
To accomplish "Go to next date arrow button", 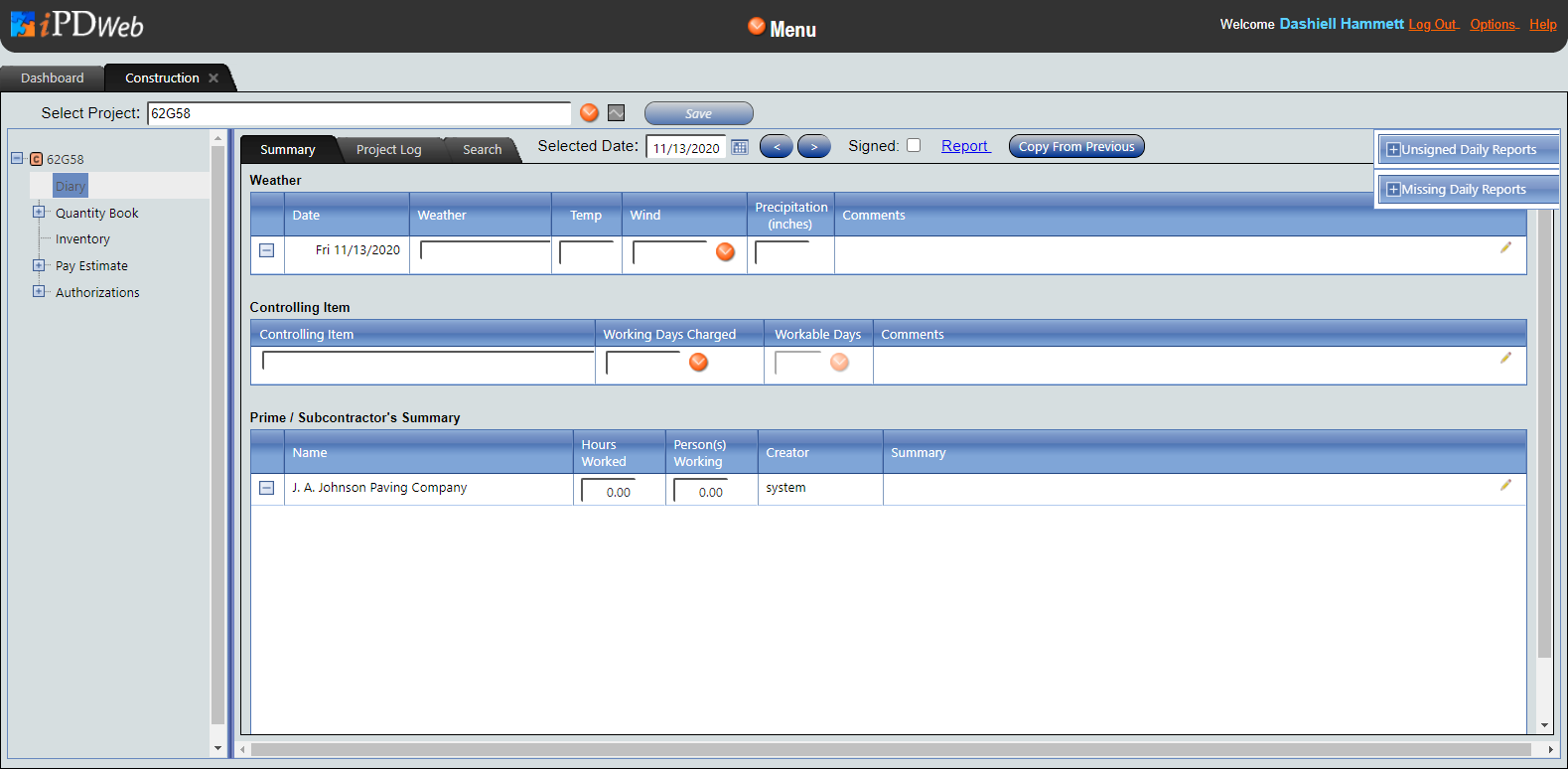I will coord(814,147).
